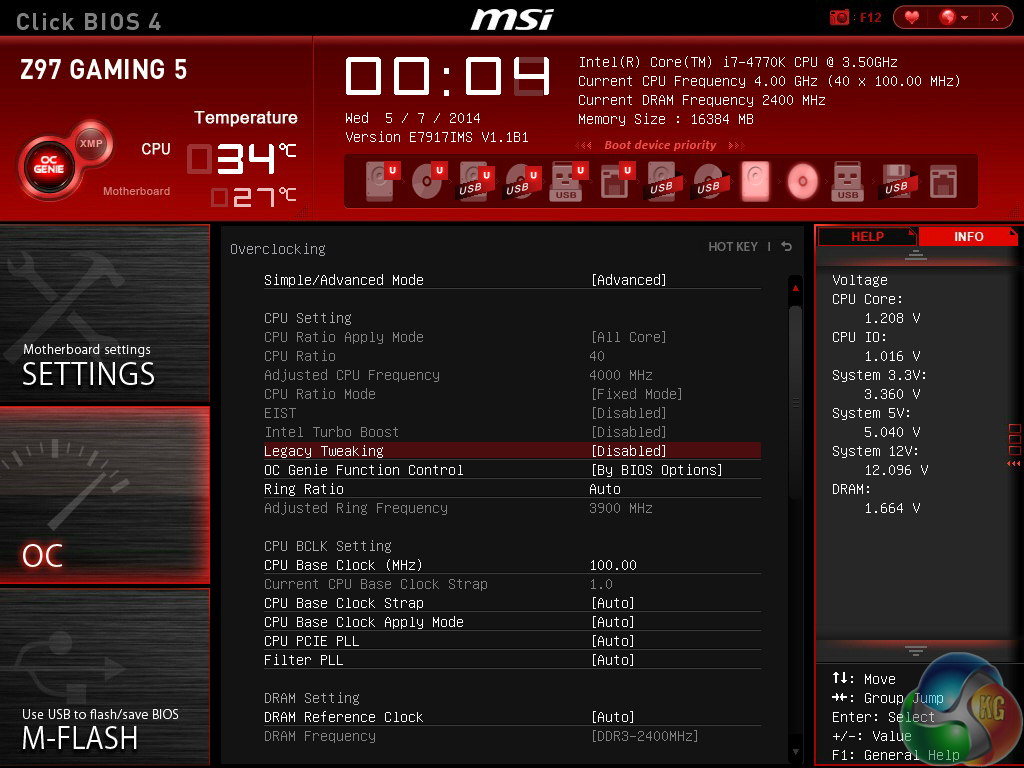The image size is (1024, 768).
Task: Select the UEFI network boot icon
Action: 615,180
